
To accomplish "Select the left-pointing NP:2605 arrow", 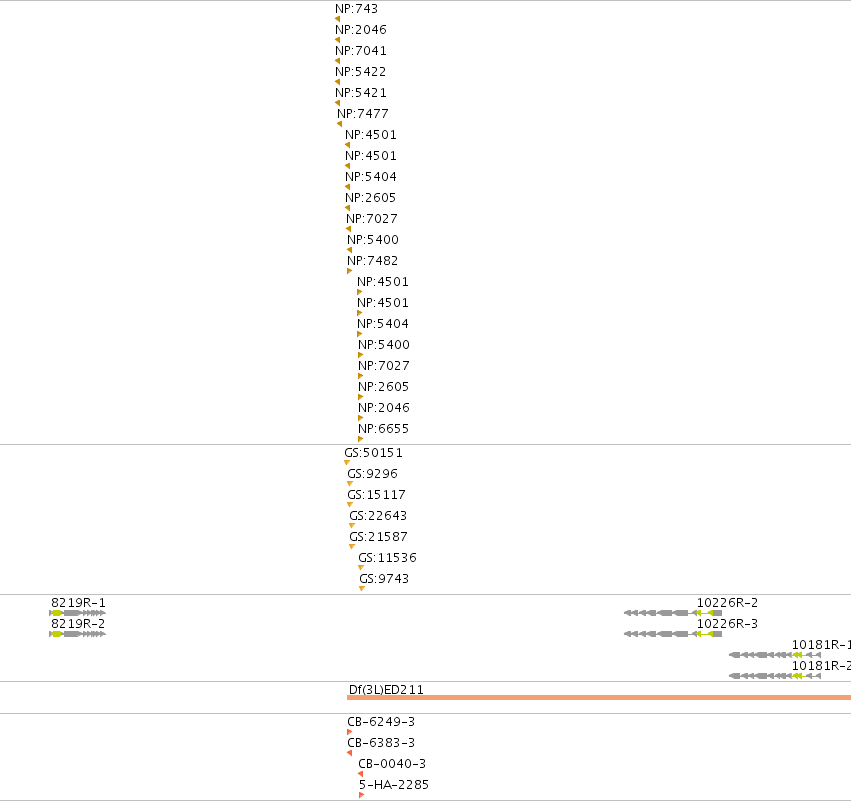I will pyautogui.click(x=347, y=208).
